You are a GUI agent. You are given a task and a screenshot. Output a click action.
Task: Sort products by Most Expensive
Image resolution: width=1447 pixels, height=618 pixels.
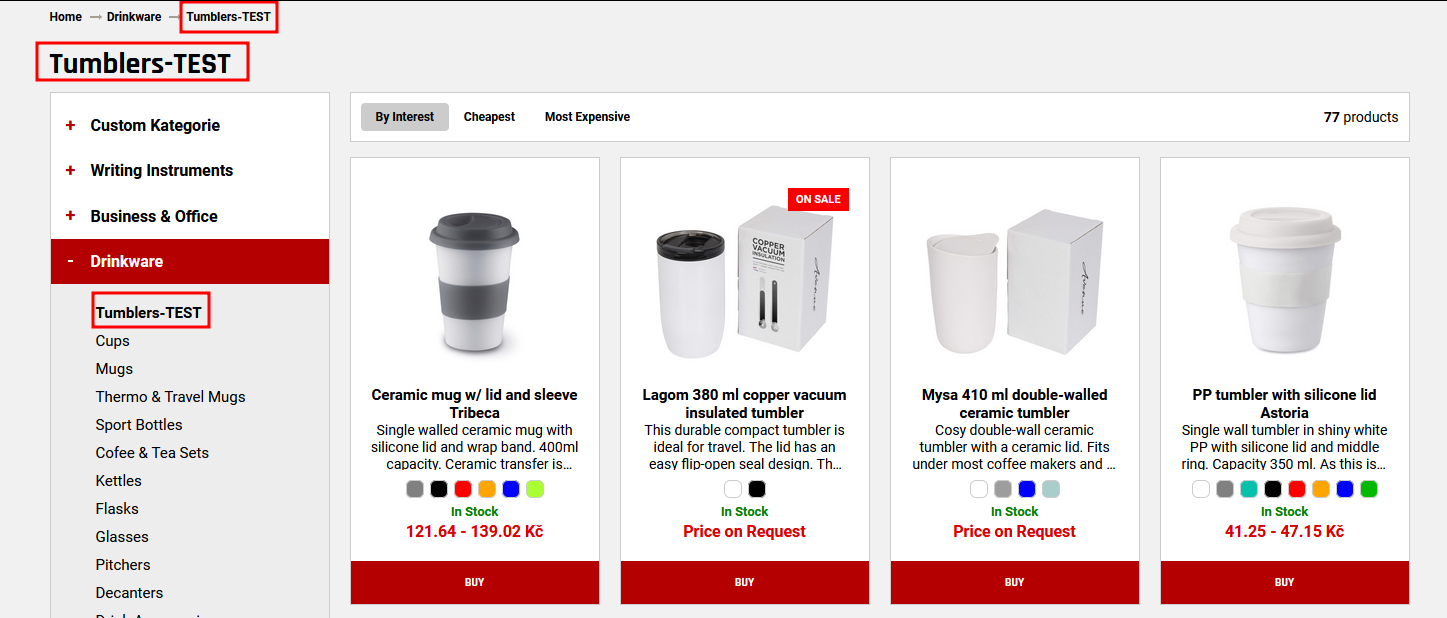pyautogui.click(x=587, y=117)
